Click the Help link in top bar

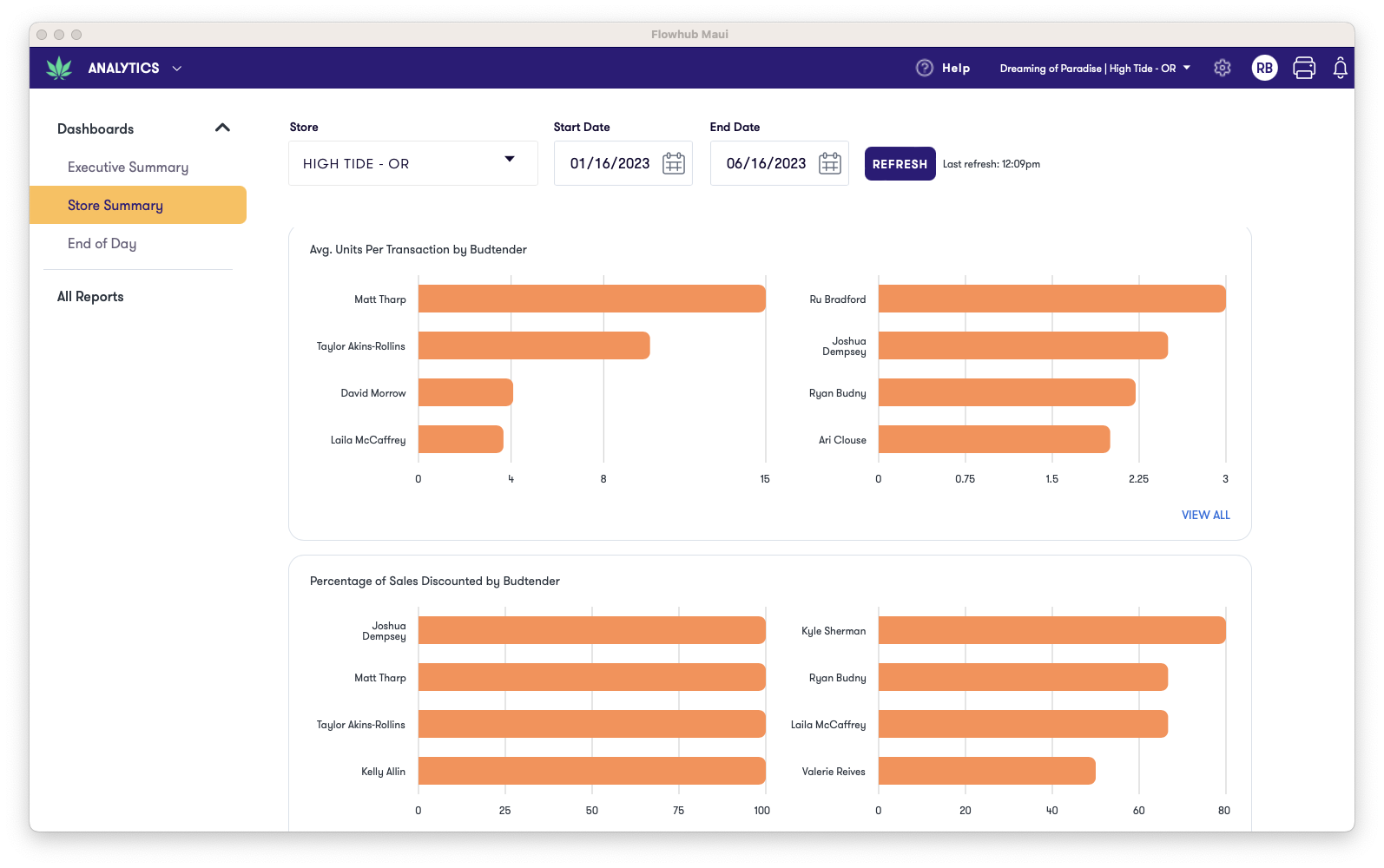956,68
